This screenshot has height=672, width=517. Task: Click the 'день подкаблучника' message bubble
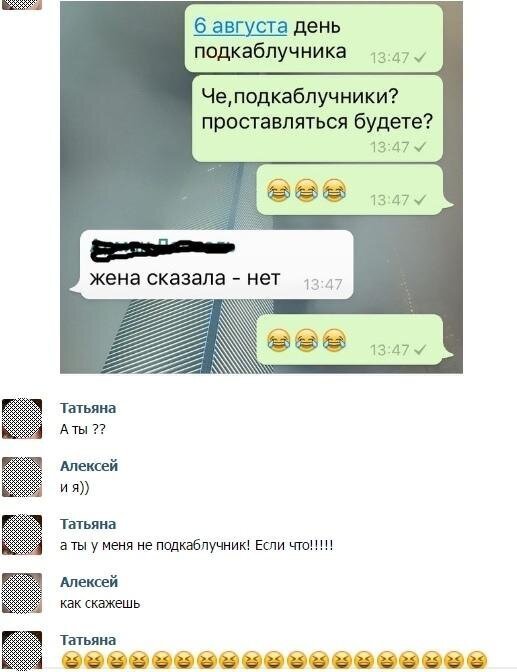tap(314, 39)
